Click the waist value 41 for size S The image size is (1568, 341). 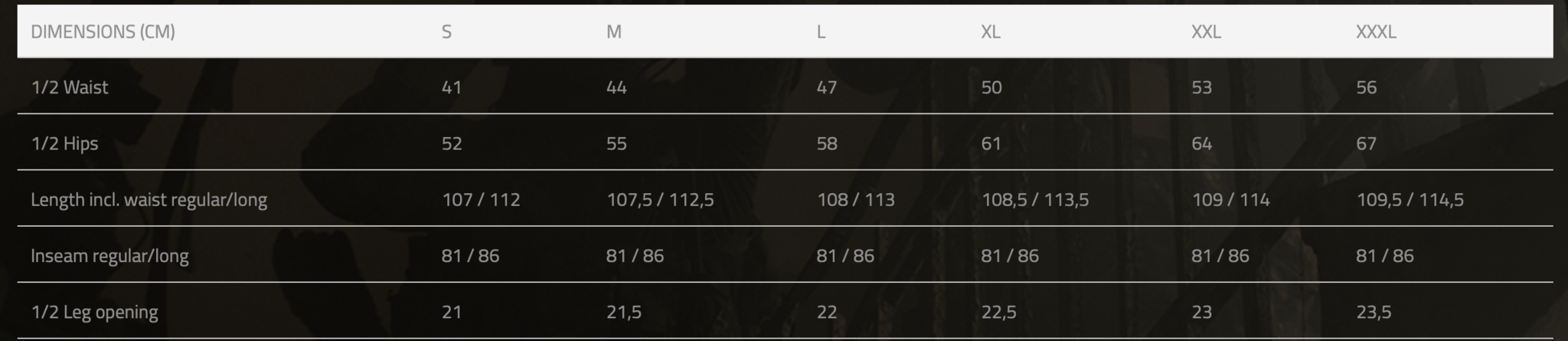(452, 87)
